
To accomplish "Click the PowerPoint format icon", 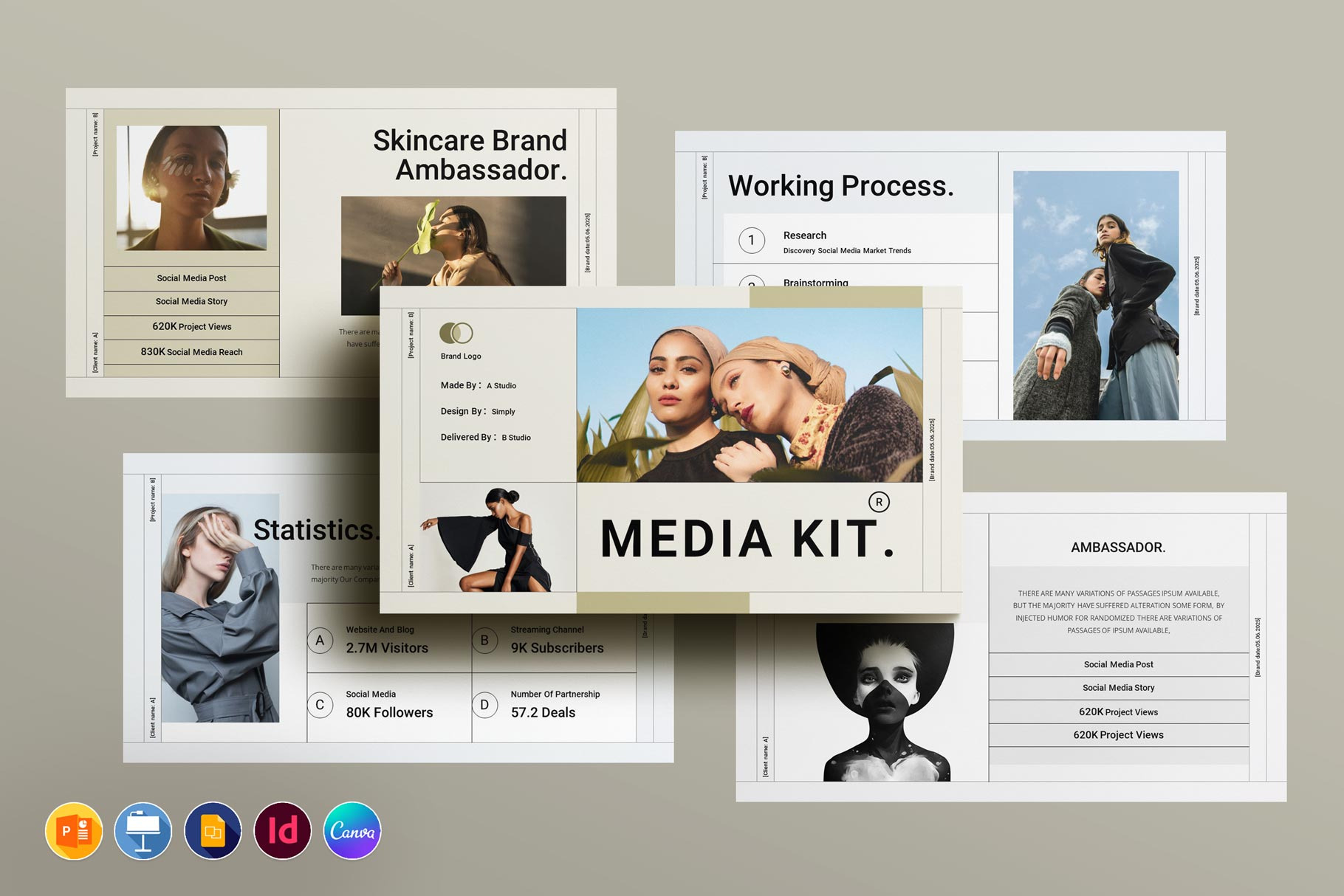I will 74,831.
